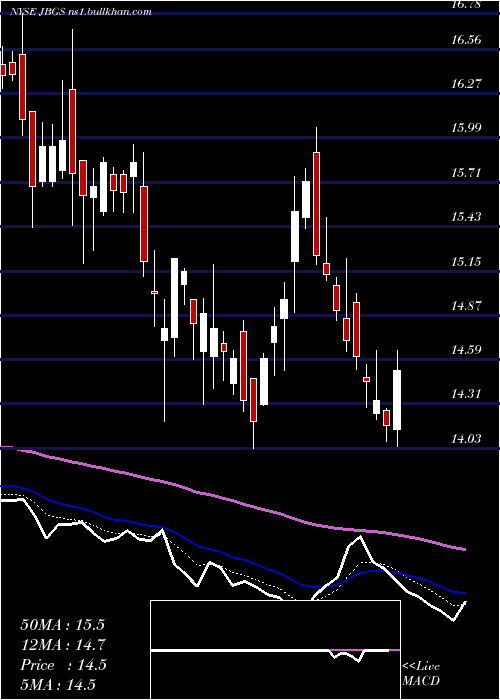
Task: Click the last white candlestick on the chart
Action: [x=397, y=400]
